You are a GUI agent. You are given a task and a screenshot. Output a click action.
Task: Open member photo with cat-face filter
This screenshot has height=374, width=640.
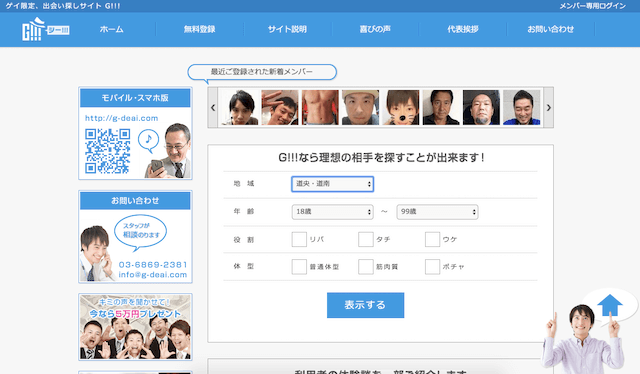400,107
